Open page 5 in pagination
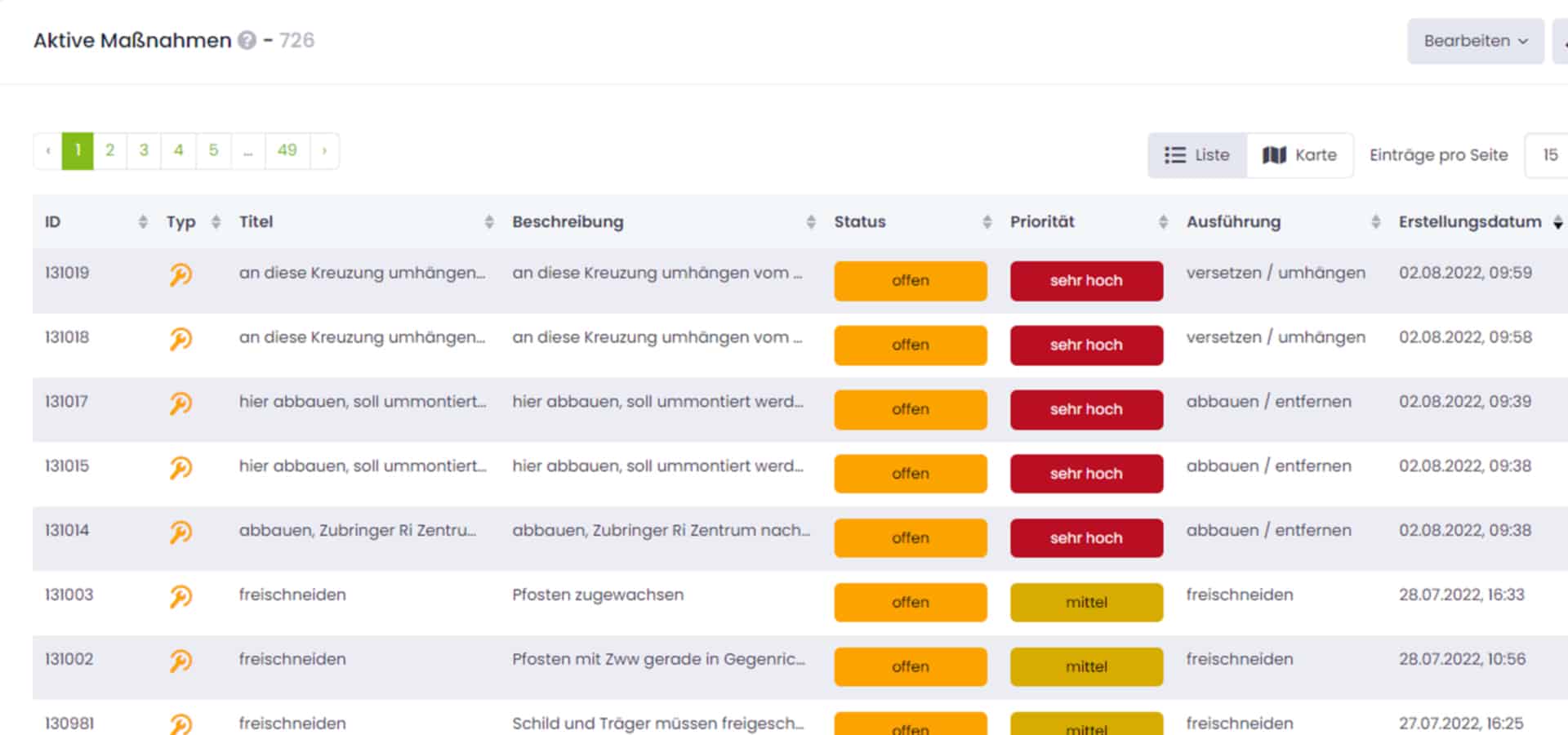This screenshot has height=735, width=1568. coord(213,150)
